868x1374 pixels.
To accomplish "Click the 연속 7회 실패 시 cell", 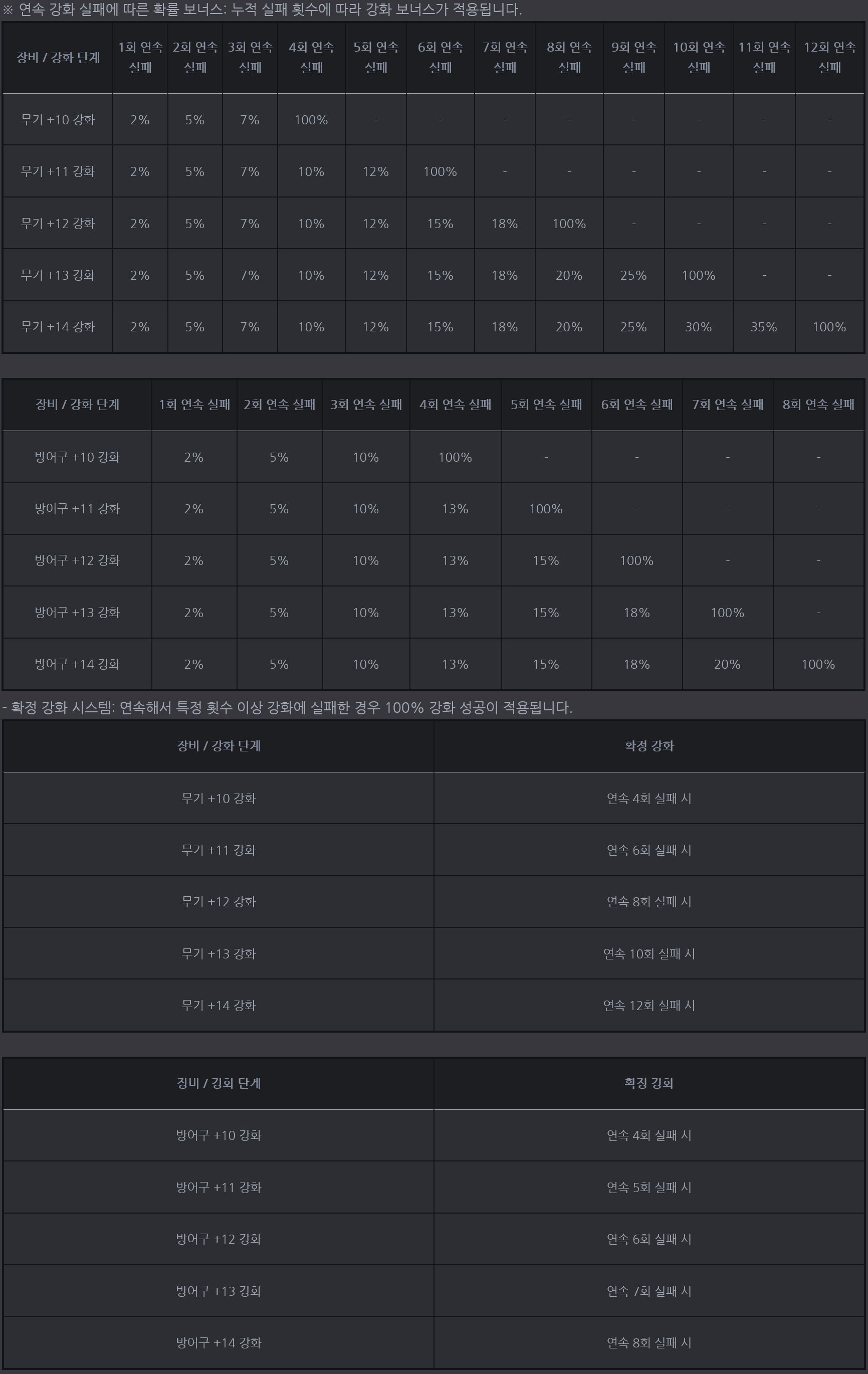I will (x=649, y=1291).
